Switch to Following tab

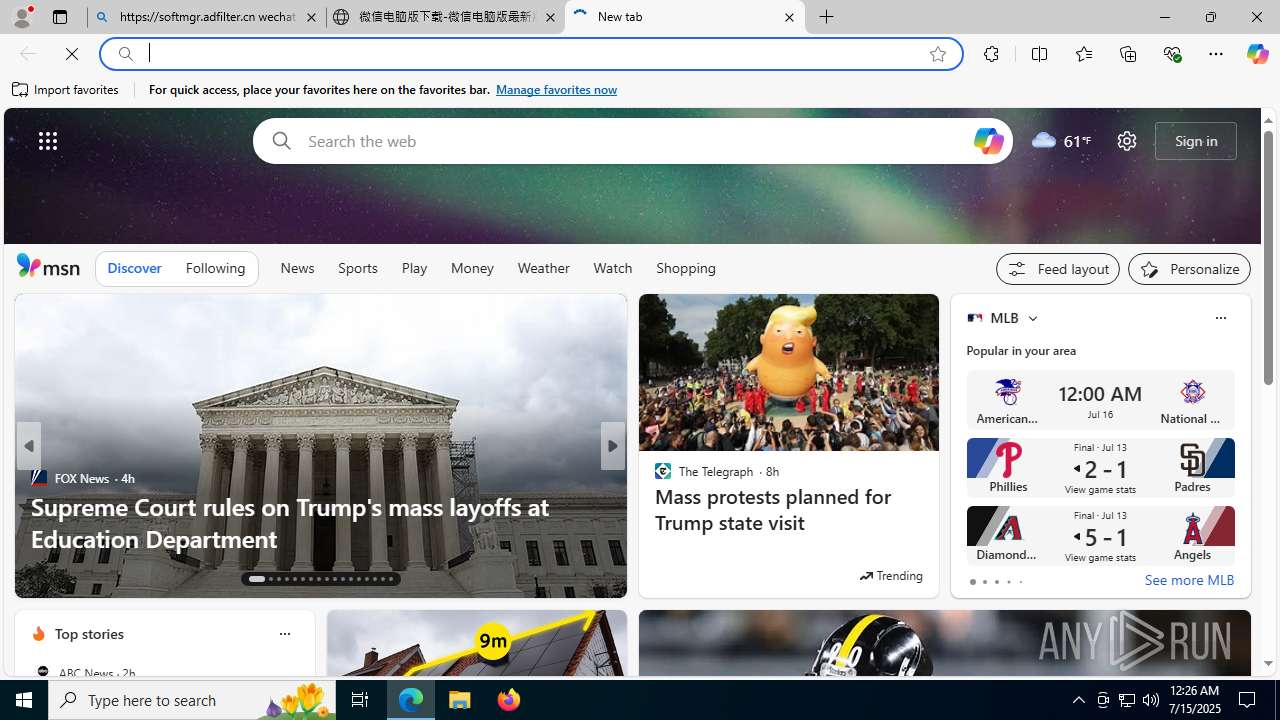click(215, 268)
